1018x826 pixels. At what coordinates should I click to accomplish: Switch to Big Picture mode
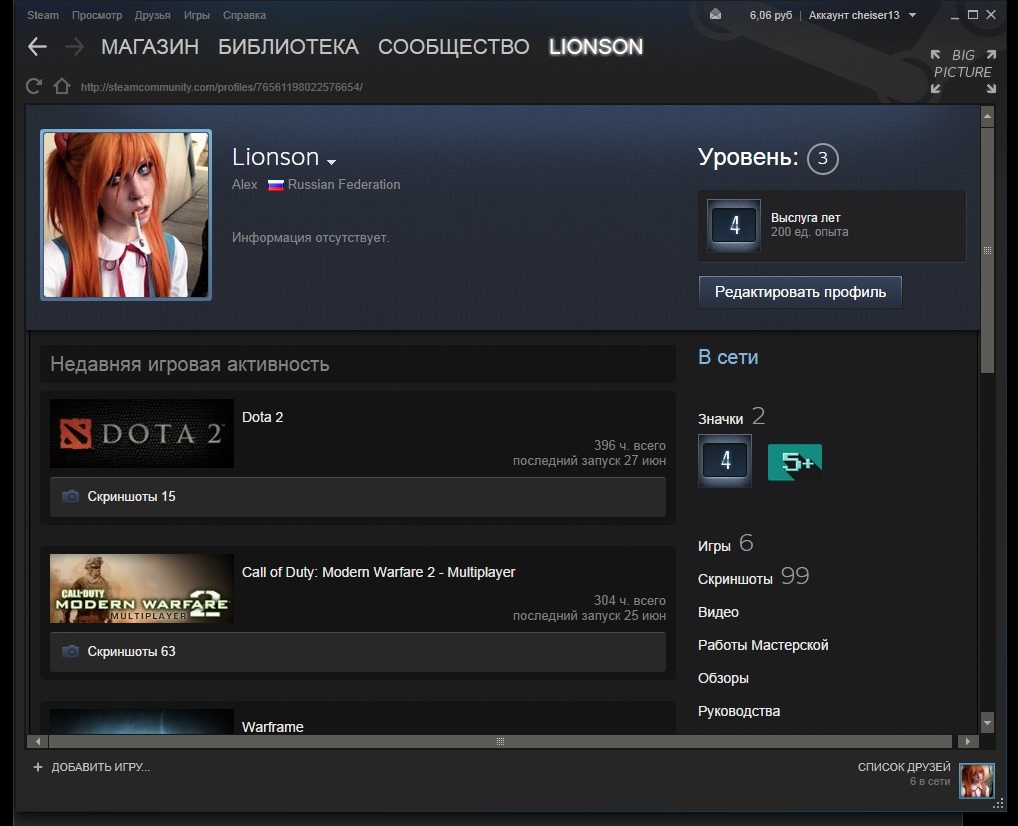(963, 71)
